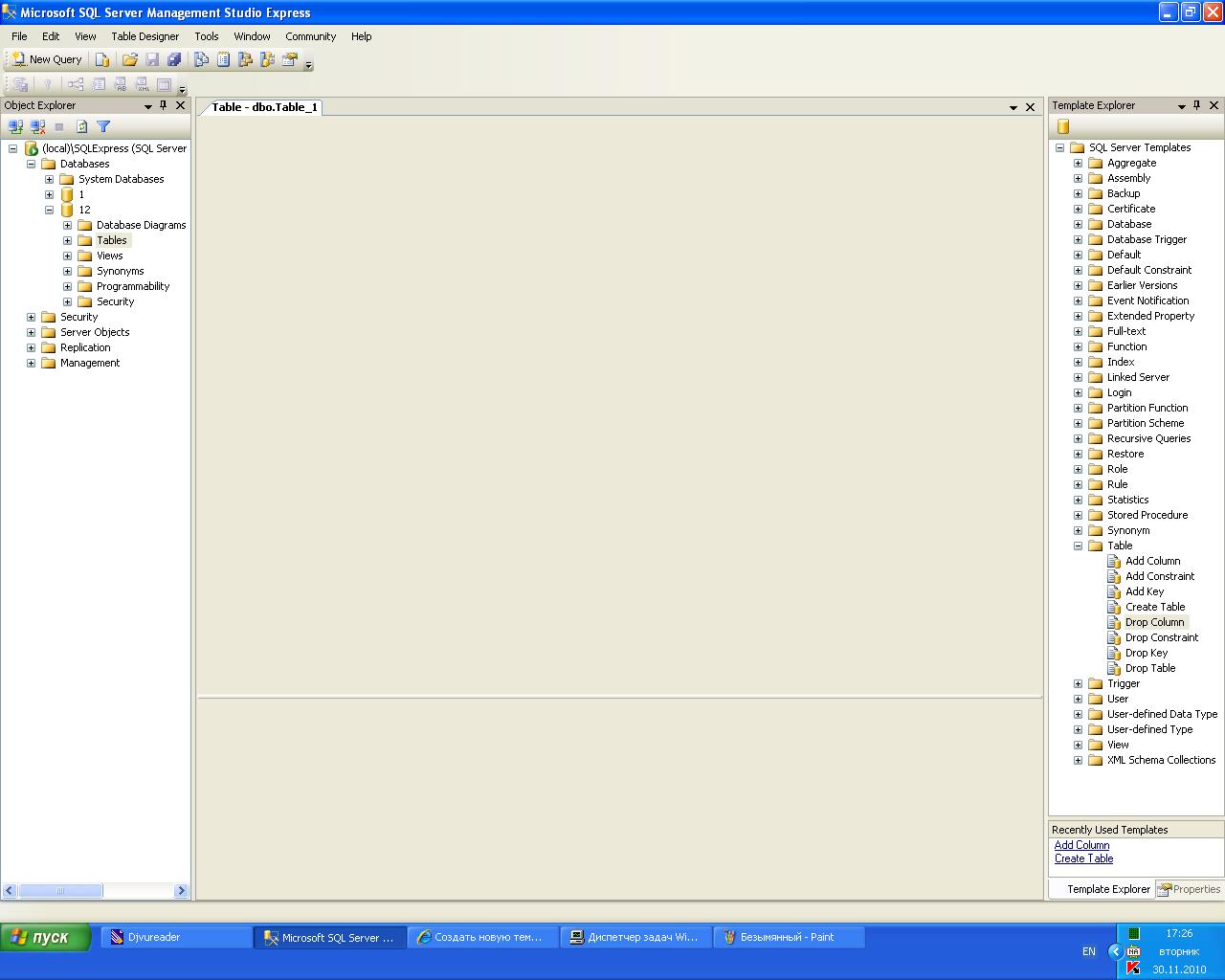The width and height of the screenshot is (1225, 980).
Task: Open the Table Designer menu
Action: [145, 36]
